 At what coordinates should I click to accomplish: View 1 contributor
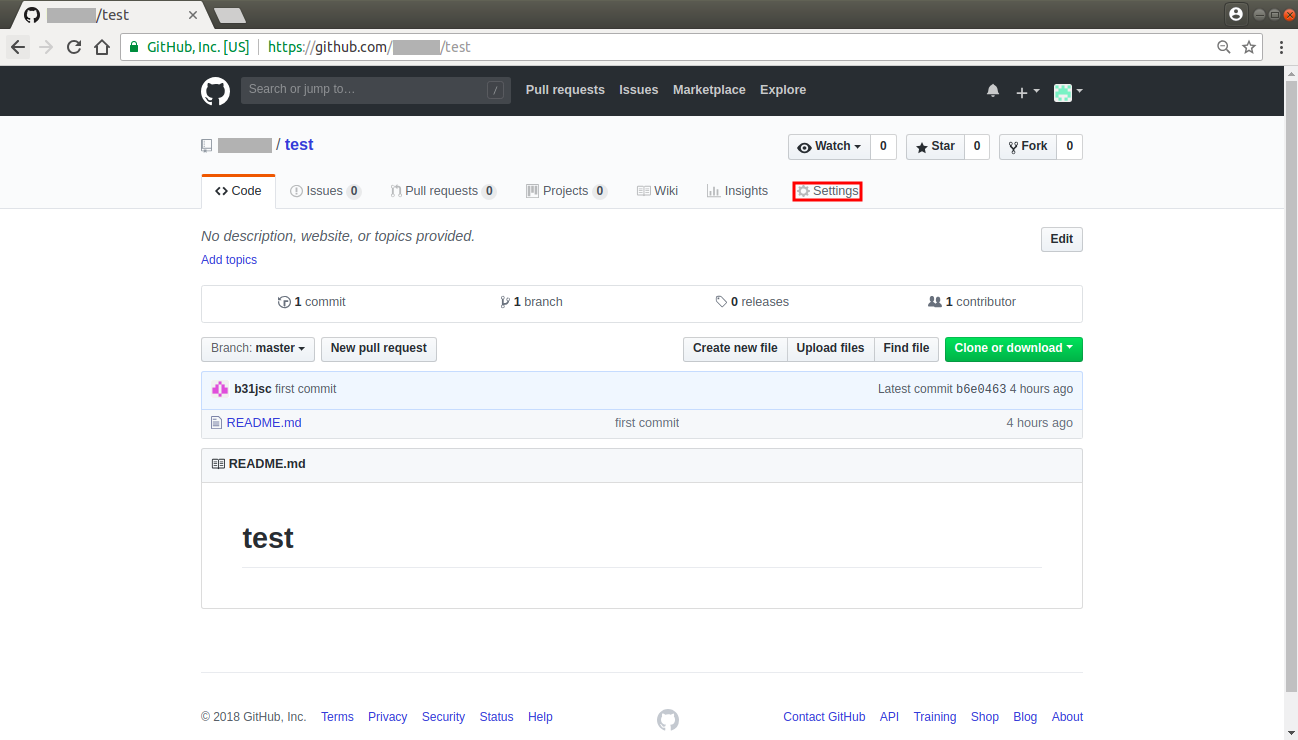pyautogui.click(x=972, y=302)
